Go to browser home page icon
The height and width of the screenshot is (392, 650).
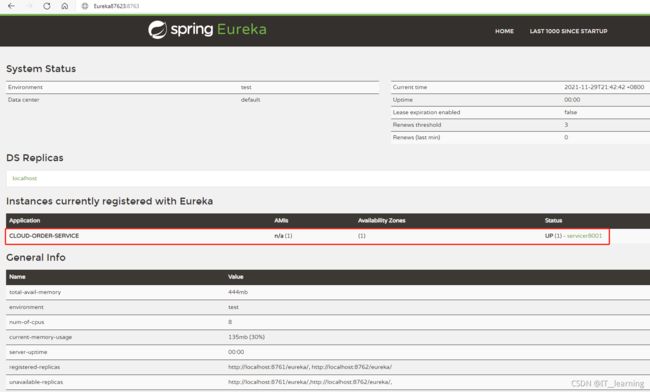pos(65,6)
